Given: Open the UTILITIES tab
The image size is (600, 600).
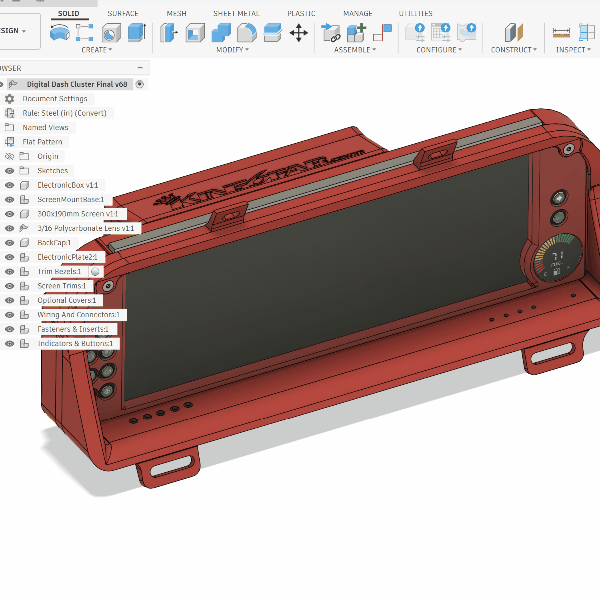Looking at the screenshot, I should coord(416,14).
